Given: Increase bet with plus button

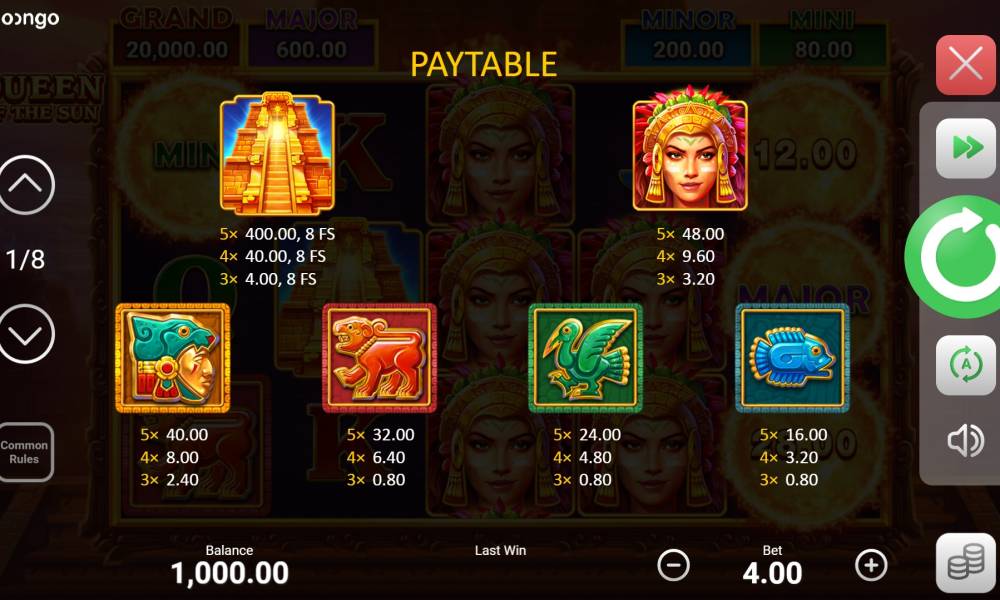Looking at the screenshot, I should coord(871,565).
